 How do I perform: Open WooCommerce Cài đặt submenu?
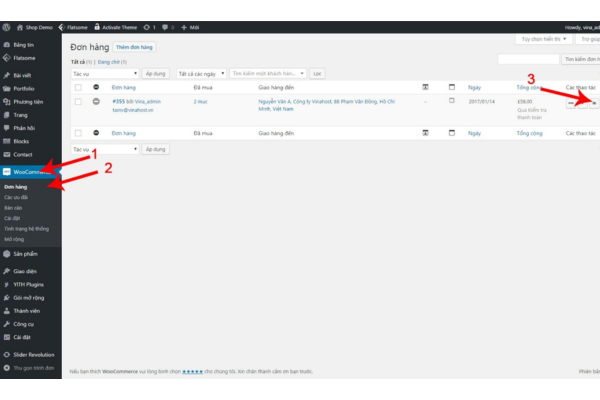click(x=12, y=218)
